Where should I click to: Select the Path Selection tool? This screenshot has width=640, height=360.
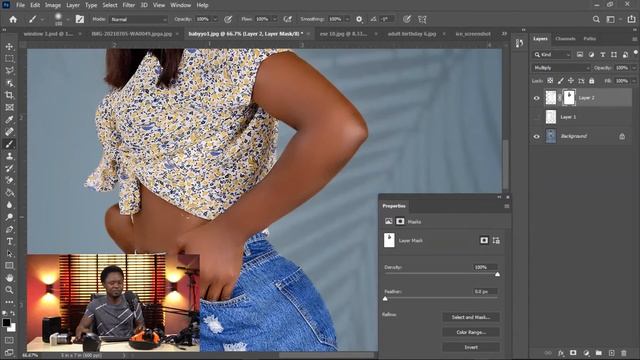click(9, 253)
